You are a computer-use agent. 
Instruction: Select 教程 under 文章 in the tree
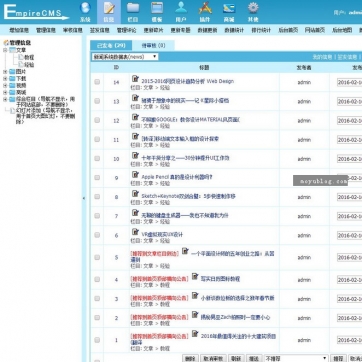[x=29, y=57]
